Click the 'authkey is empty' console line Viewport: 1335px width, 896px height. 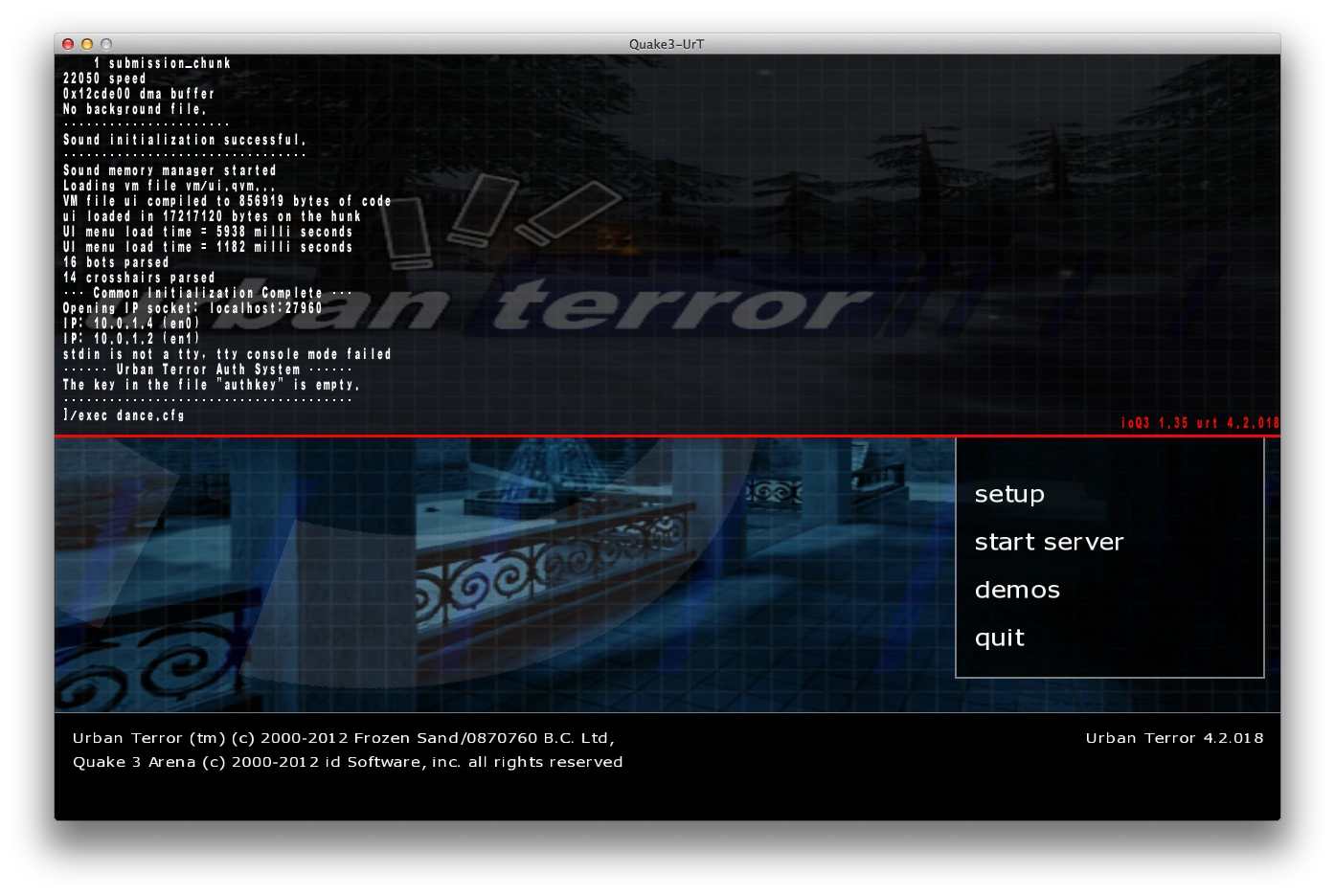[211, 385]
